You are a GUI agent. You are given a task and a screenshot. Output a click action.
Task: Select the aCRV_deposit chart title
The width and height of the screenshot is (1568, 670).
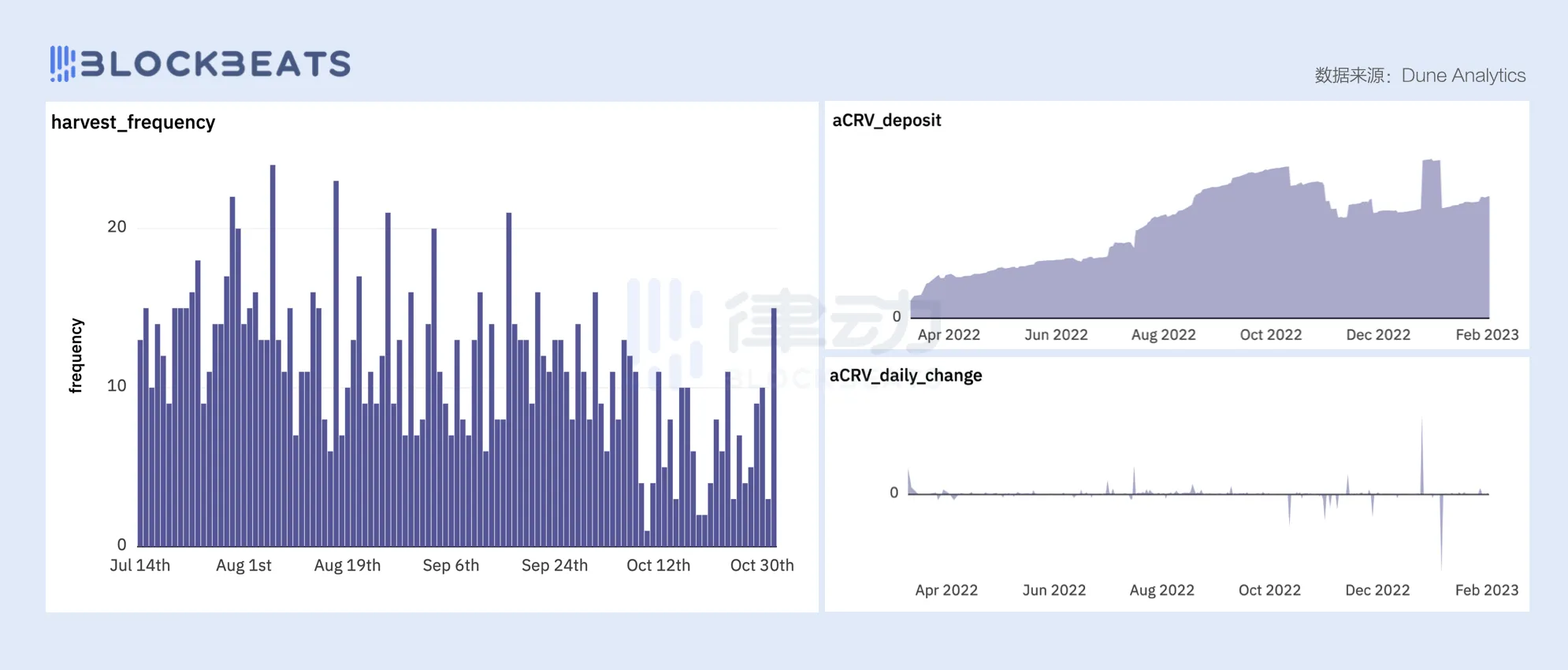tap(886, 120)
